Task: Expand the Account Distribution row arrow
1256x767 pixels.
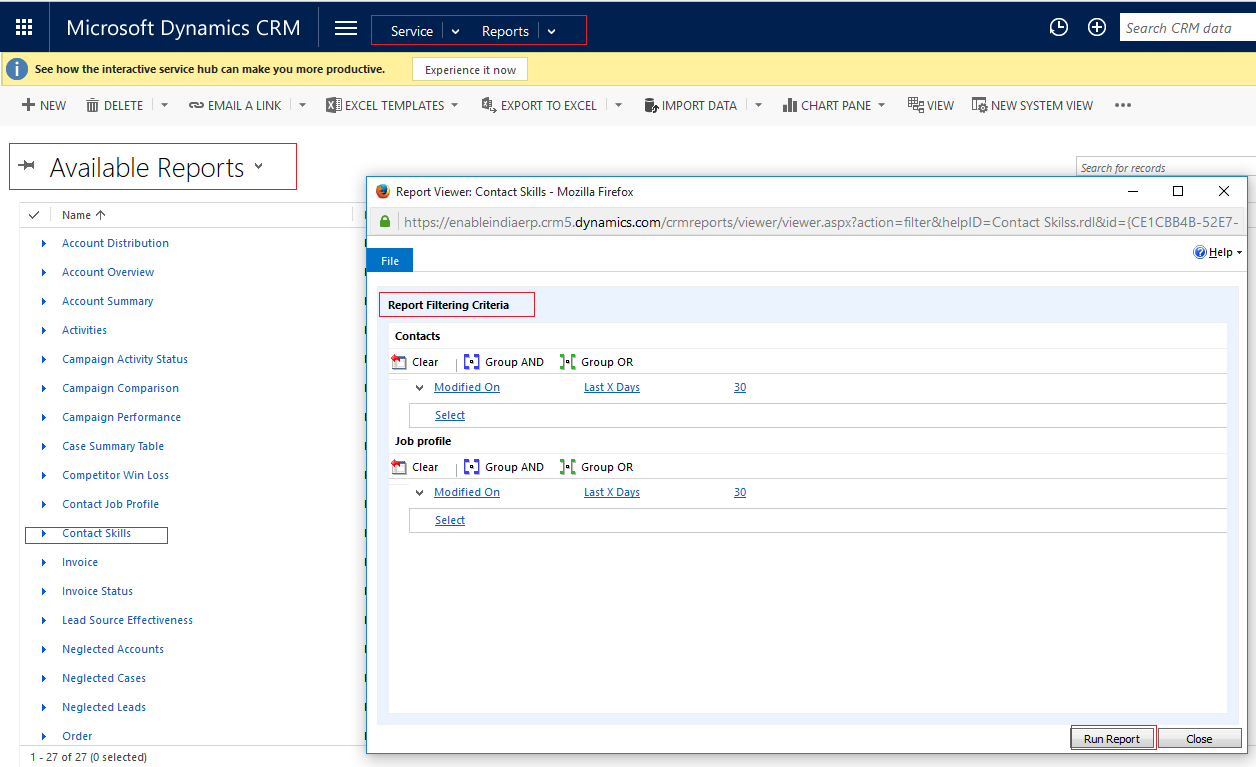Action: point(44,243)
